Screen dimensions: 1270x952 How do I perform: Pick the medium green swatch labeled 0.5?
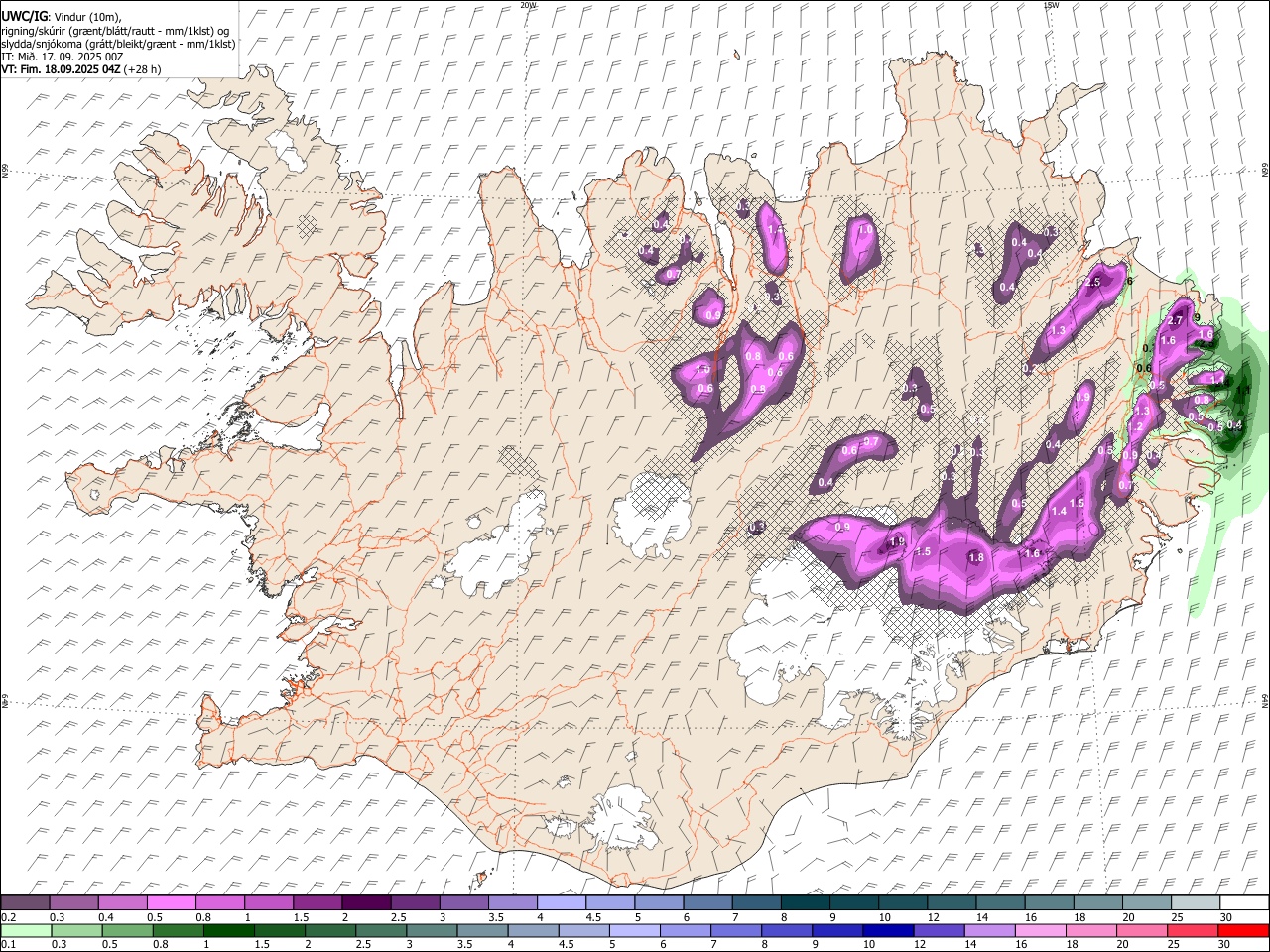click(128, 930)
